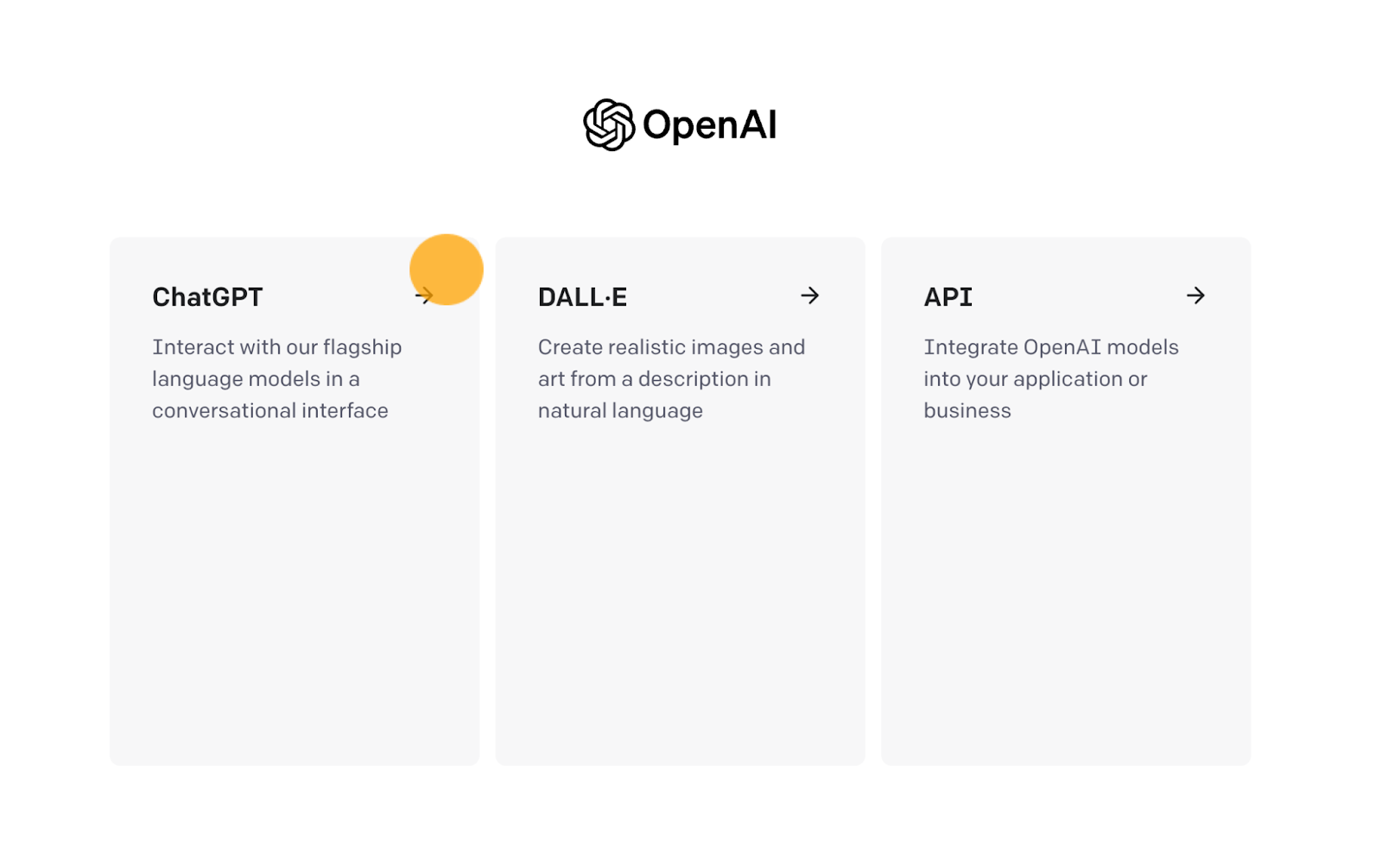Click empty lower area of DALL·E card
The height and width of the screenshot is (868, 1382).
click(x=681, y=596)
